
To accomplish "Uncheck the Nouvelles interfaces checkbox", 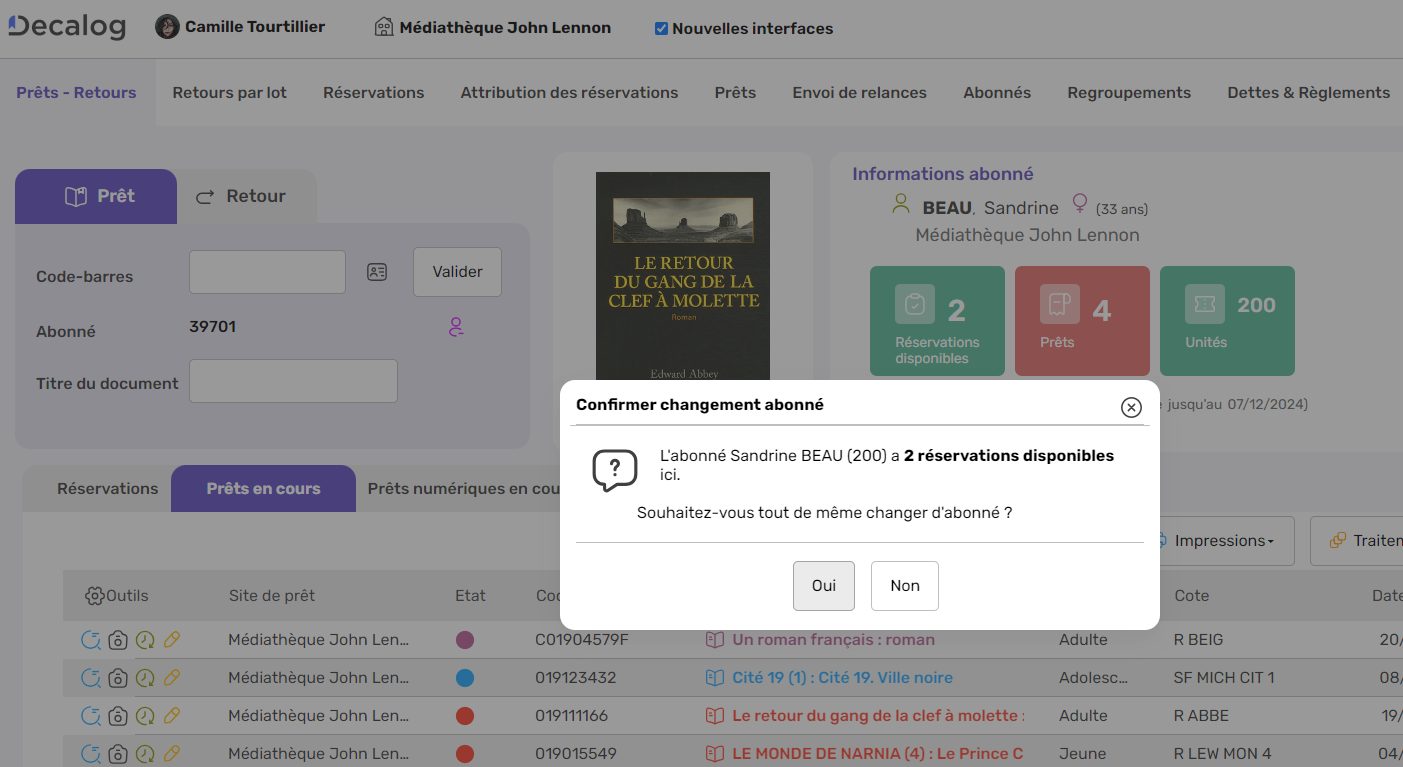I will (x=660, y=28).
